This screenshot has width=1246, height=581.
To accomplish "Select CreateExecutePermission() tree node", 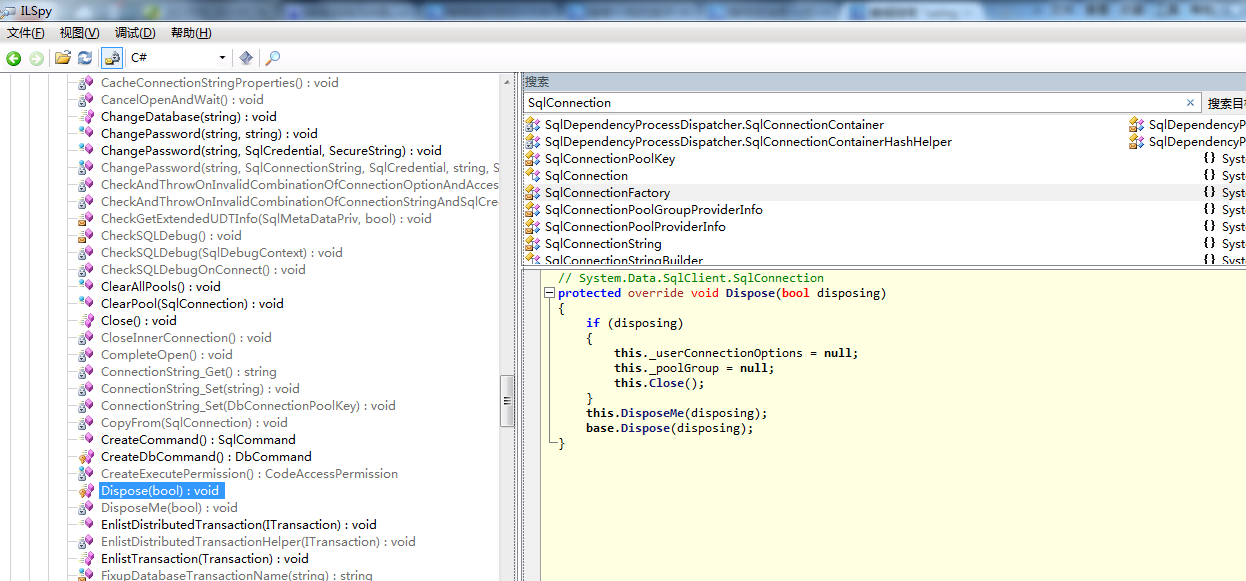I will click(x=250, y=474).
